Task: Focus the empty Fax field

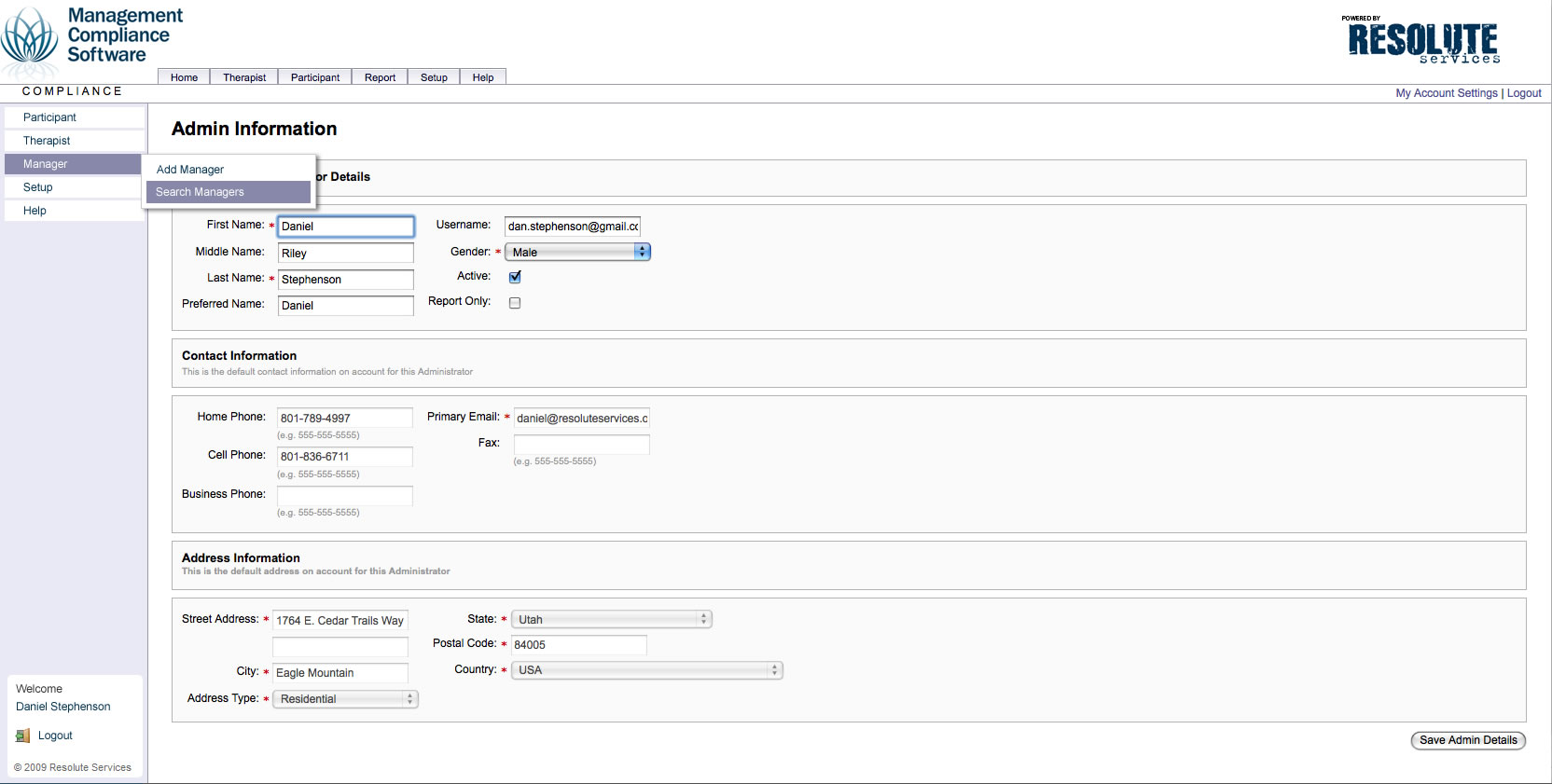Action: pos(582,445)
